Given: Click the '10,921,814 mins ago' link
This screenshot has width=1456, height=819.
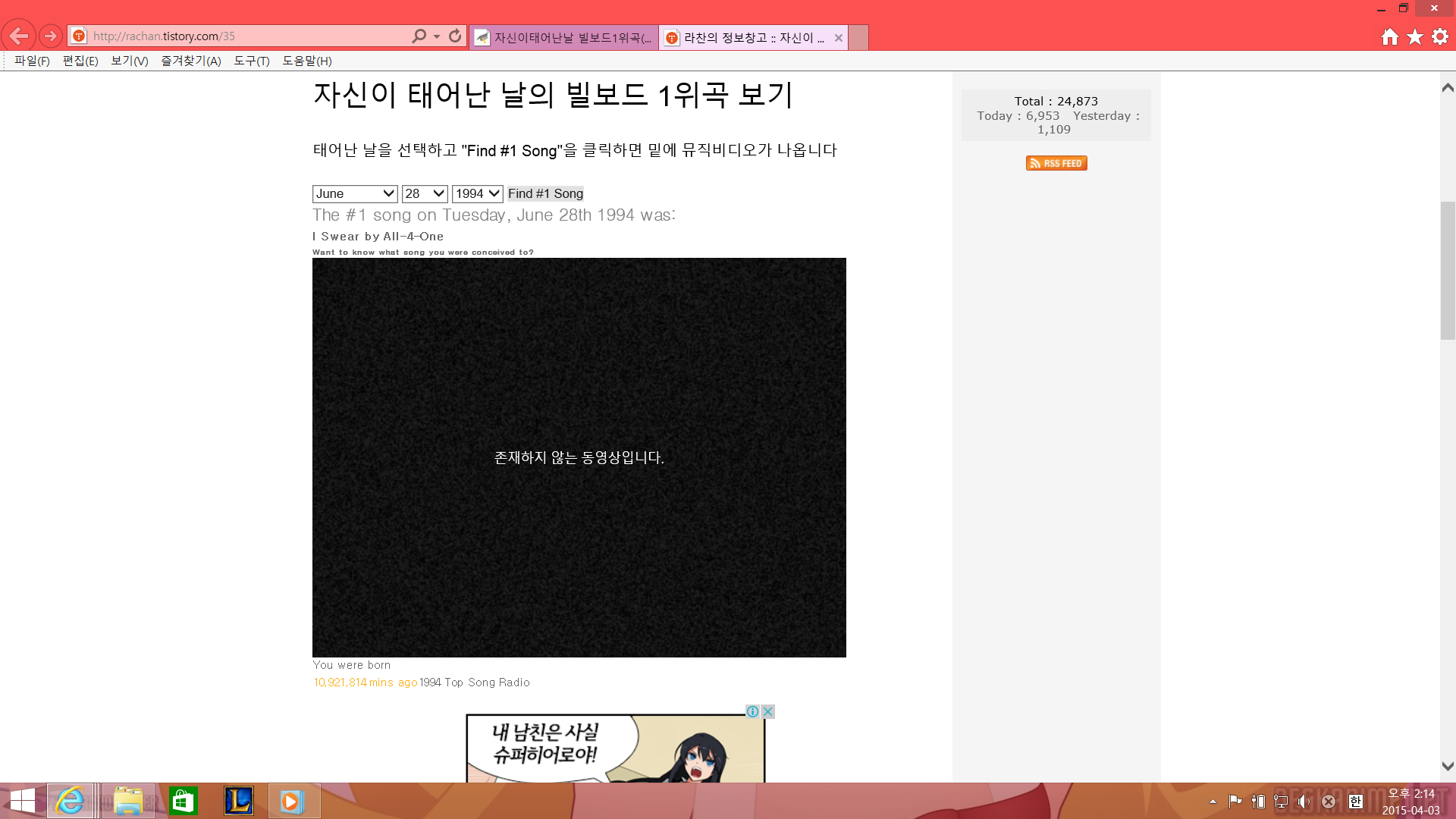Looking at the screenshot, I should pos(366,682).
